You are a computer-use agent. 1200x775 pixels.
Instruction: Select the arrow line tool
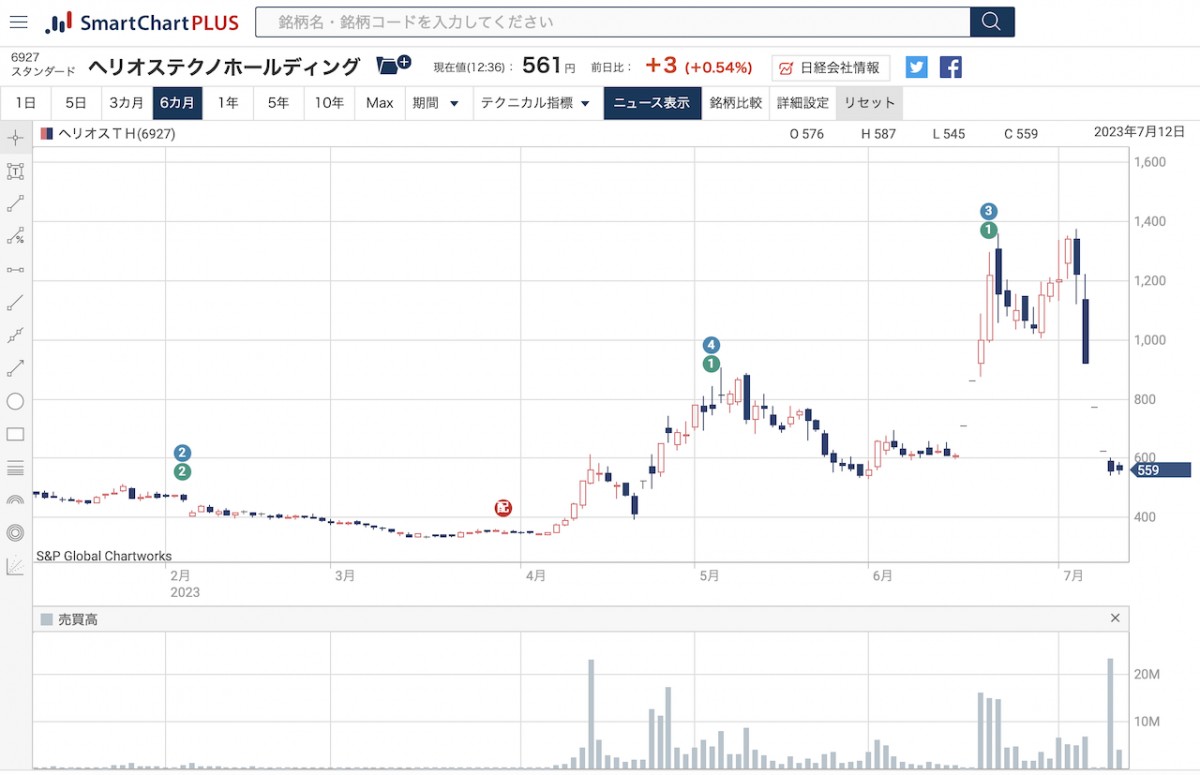[x=15, y=368]
